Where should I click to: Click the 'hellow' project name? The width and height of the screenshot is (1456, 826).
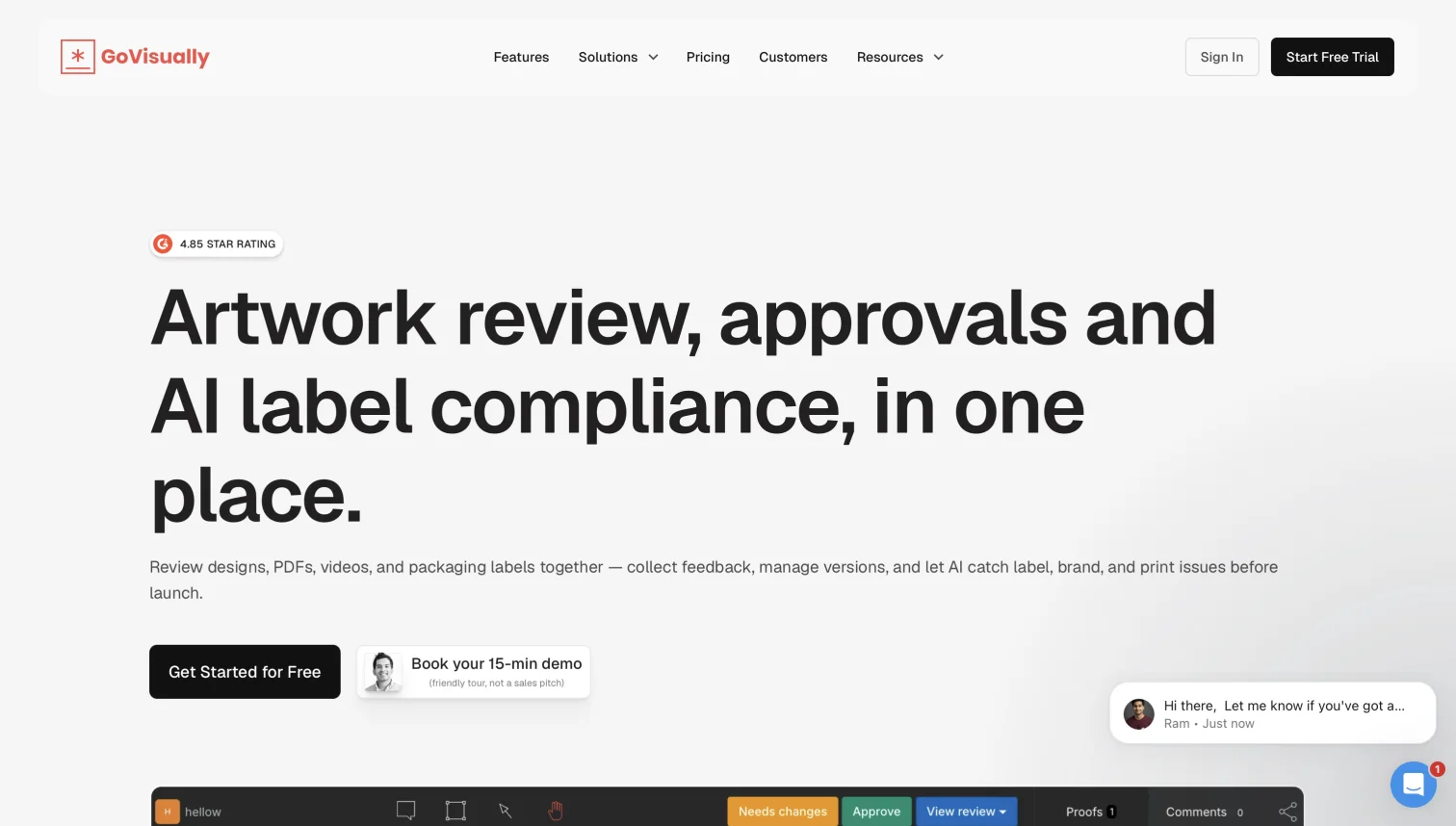[x=203, y=812]
